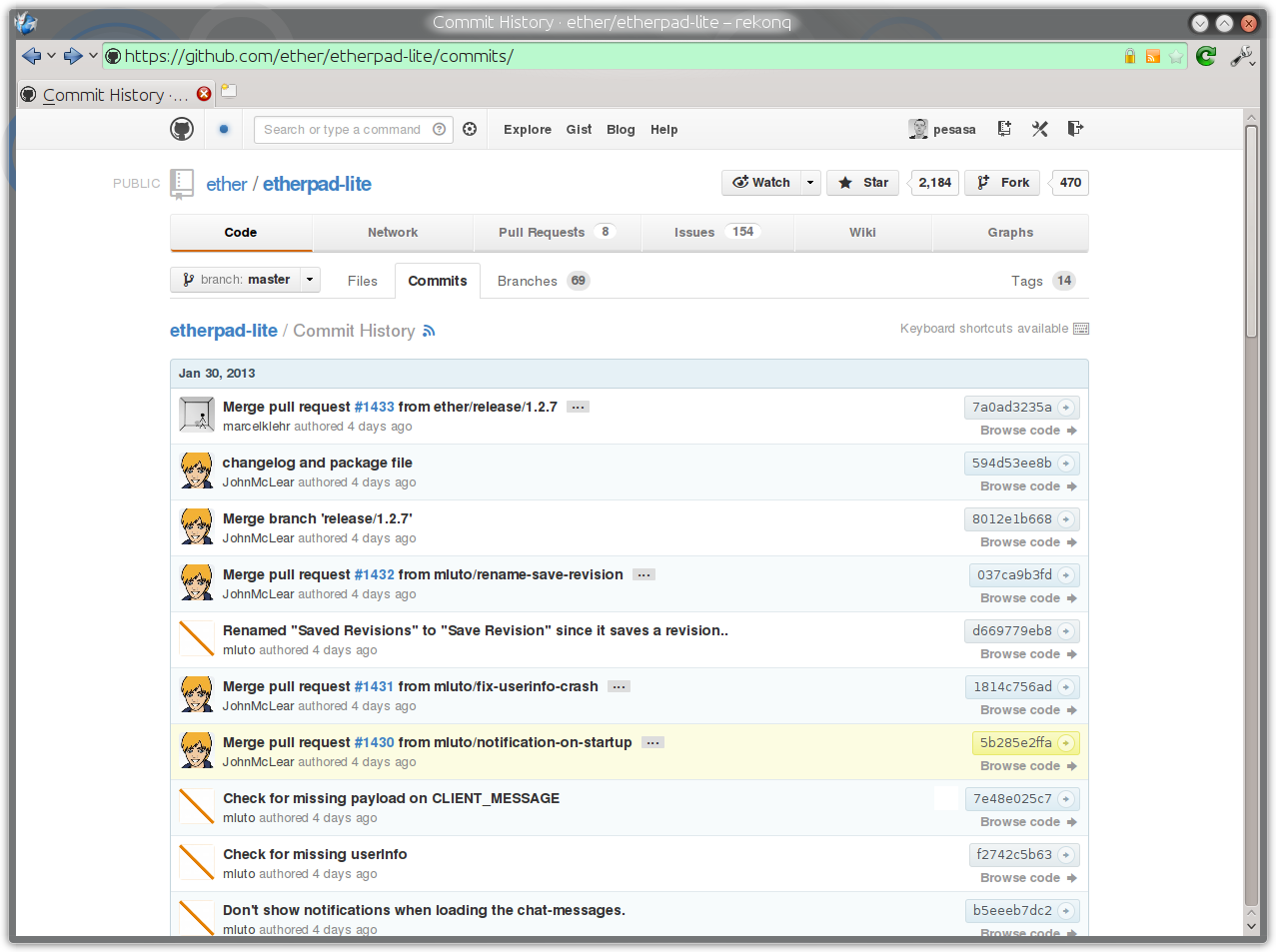Open the branch: master dropdown
The height and width of the screenshot is (952, 1276).
(245, 280)
